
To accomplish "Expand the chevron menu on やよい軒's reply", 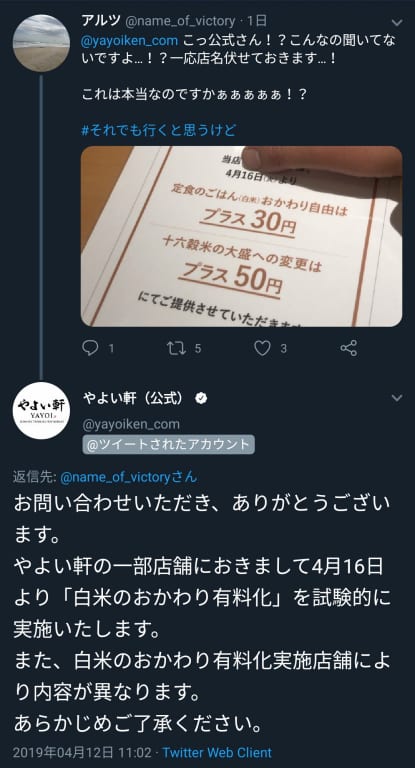I will point(397,398).
